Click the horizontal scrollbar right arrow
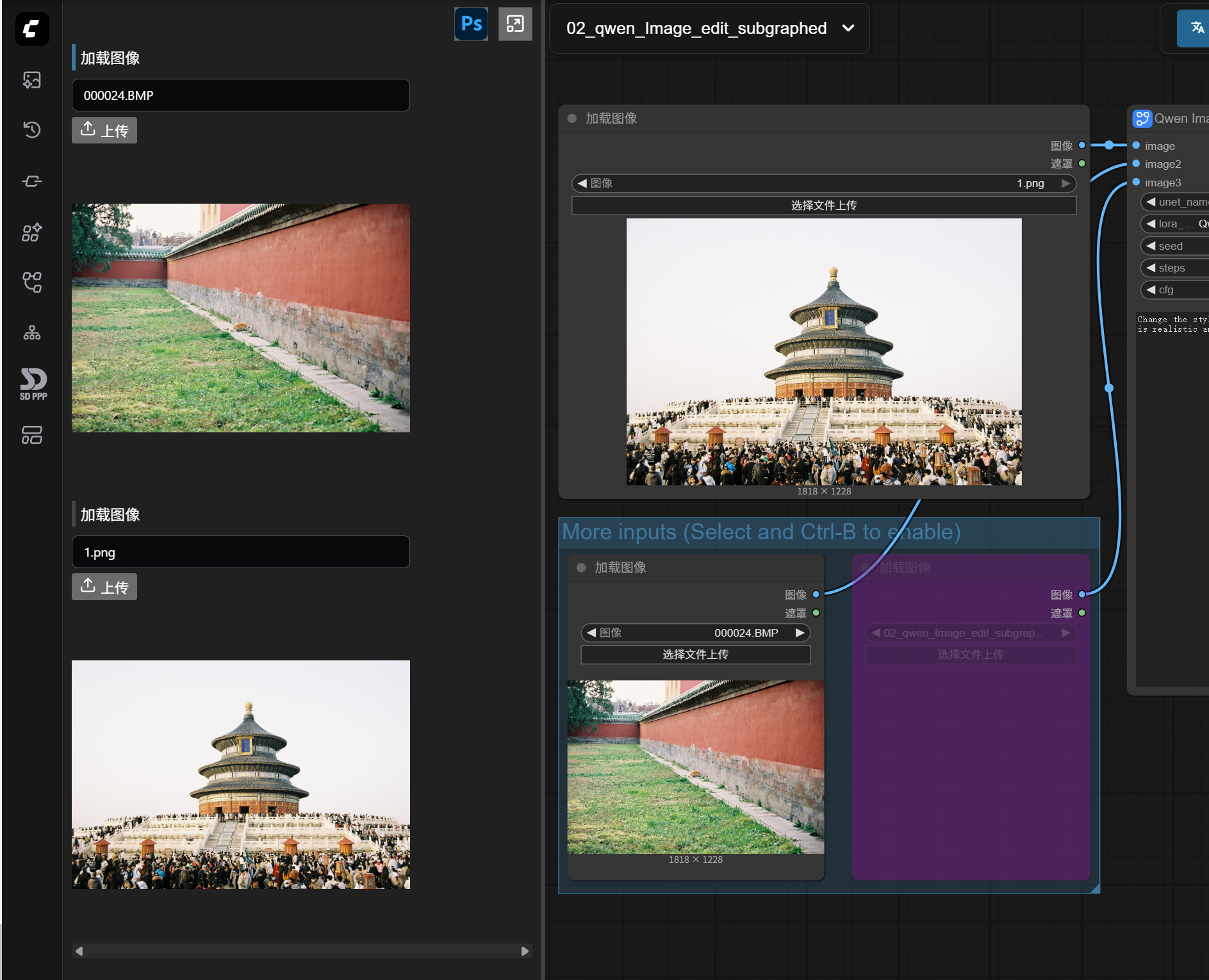This screenshot has width=1209, height=980. point(525,951)
